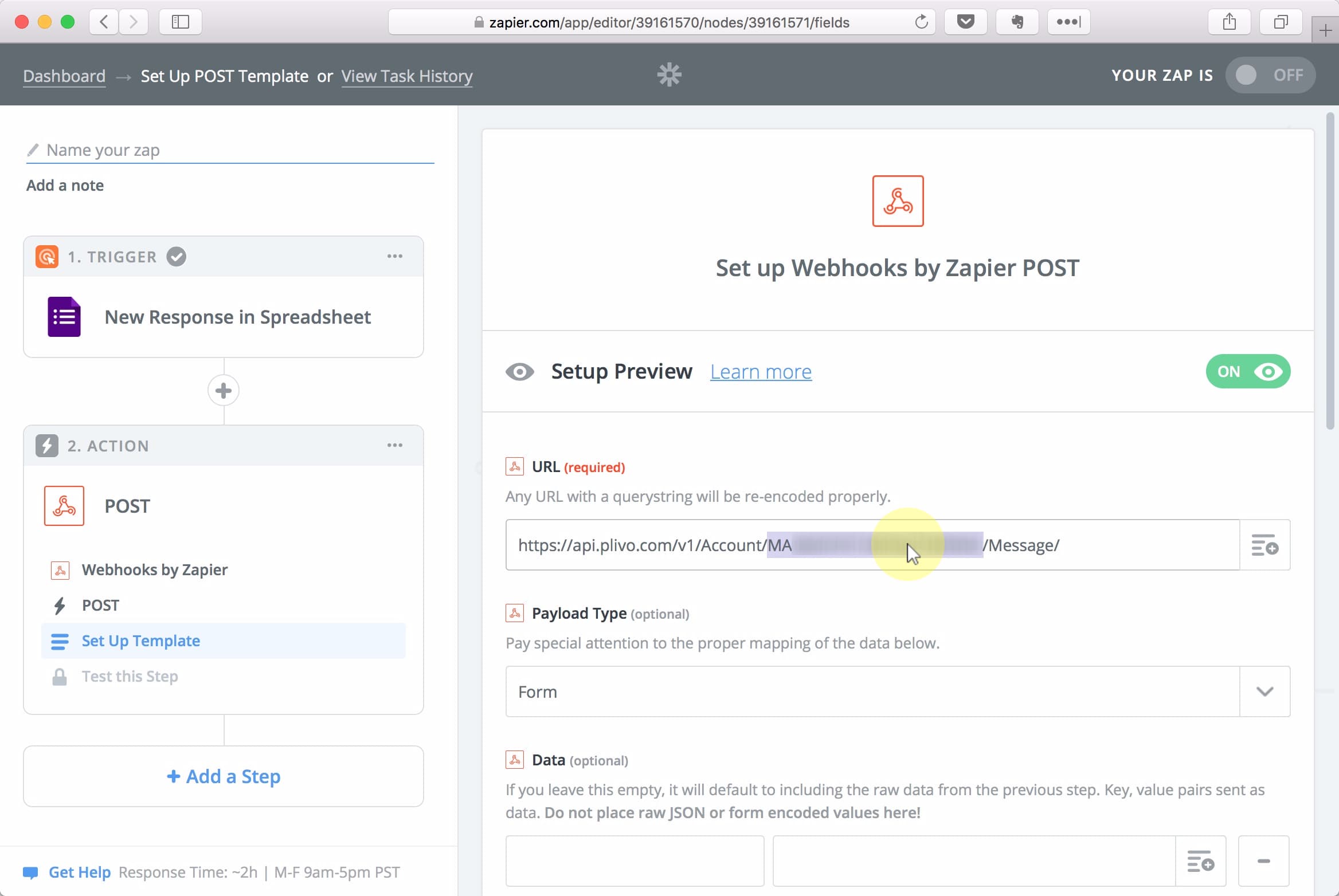Select the POST substep under action

pos(100,605)
